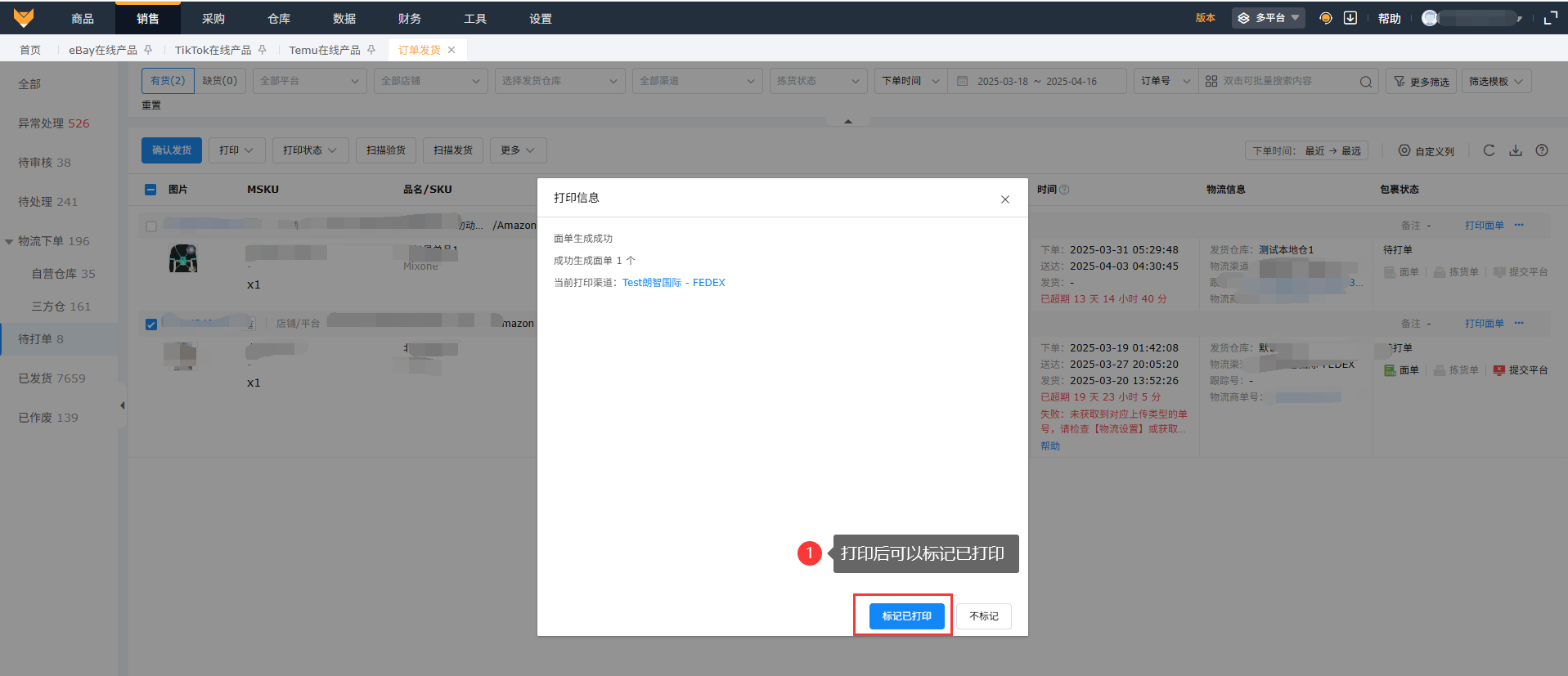Expand the 更多 actions dropdown
The image size is (1568, 676).
pos(518,150)
